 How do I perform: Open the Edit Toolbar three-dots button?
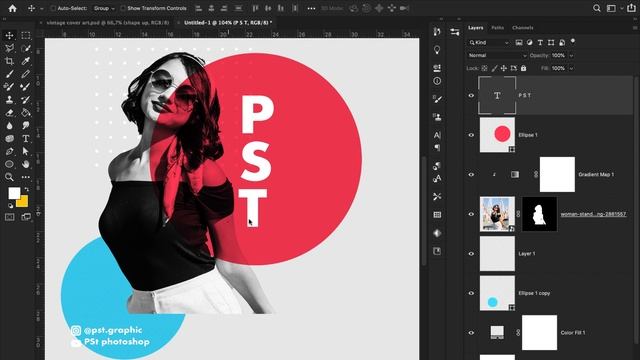tap(26, 177)
